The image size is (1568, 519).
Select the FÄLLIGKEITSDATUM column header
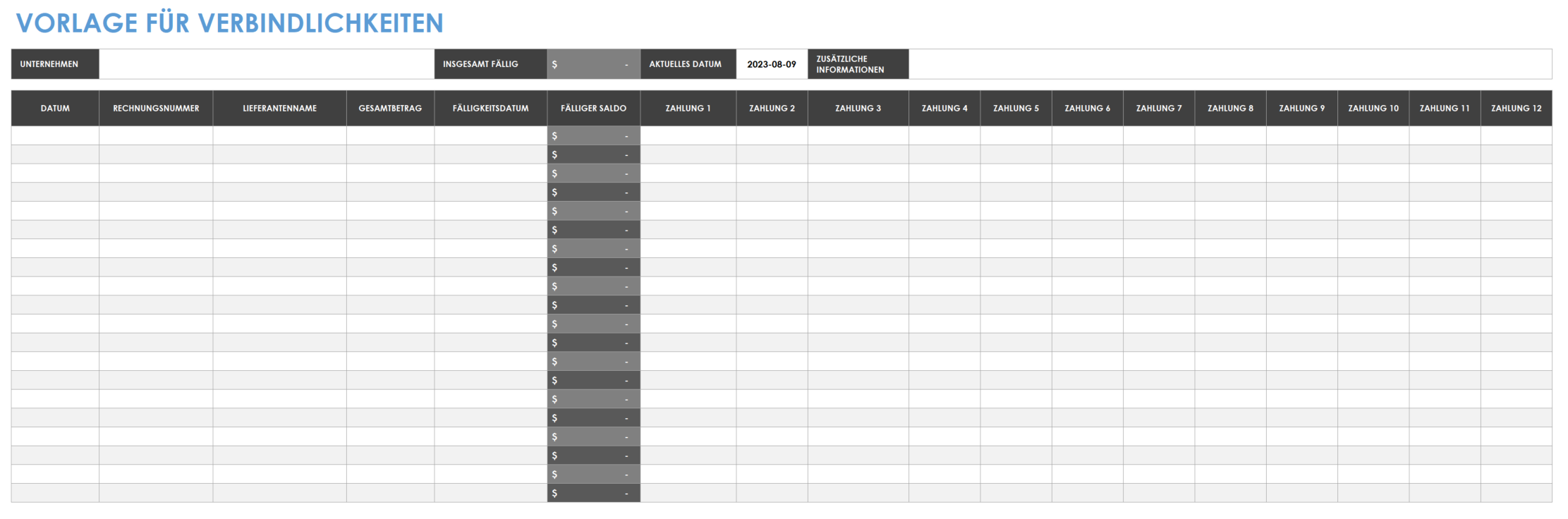coord(491,109)
